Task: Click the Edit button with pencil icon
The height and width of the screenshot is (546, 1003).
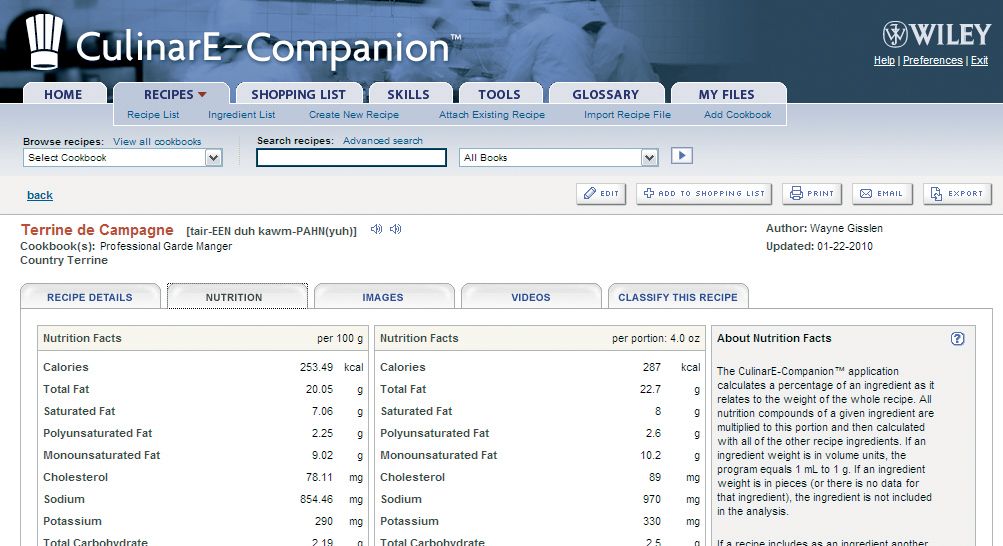Action: click(x=601, y=194)
